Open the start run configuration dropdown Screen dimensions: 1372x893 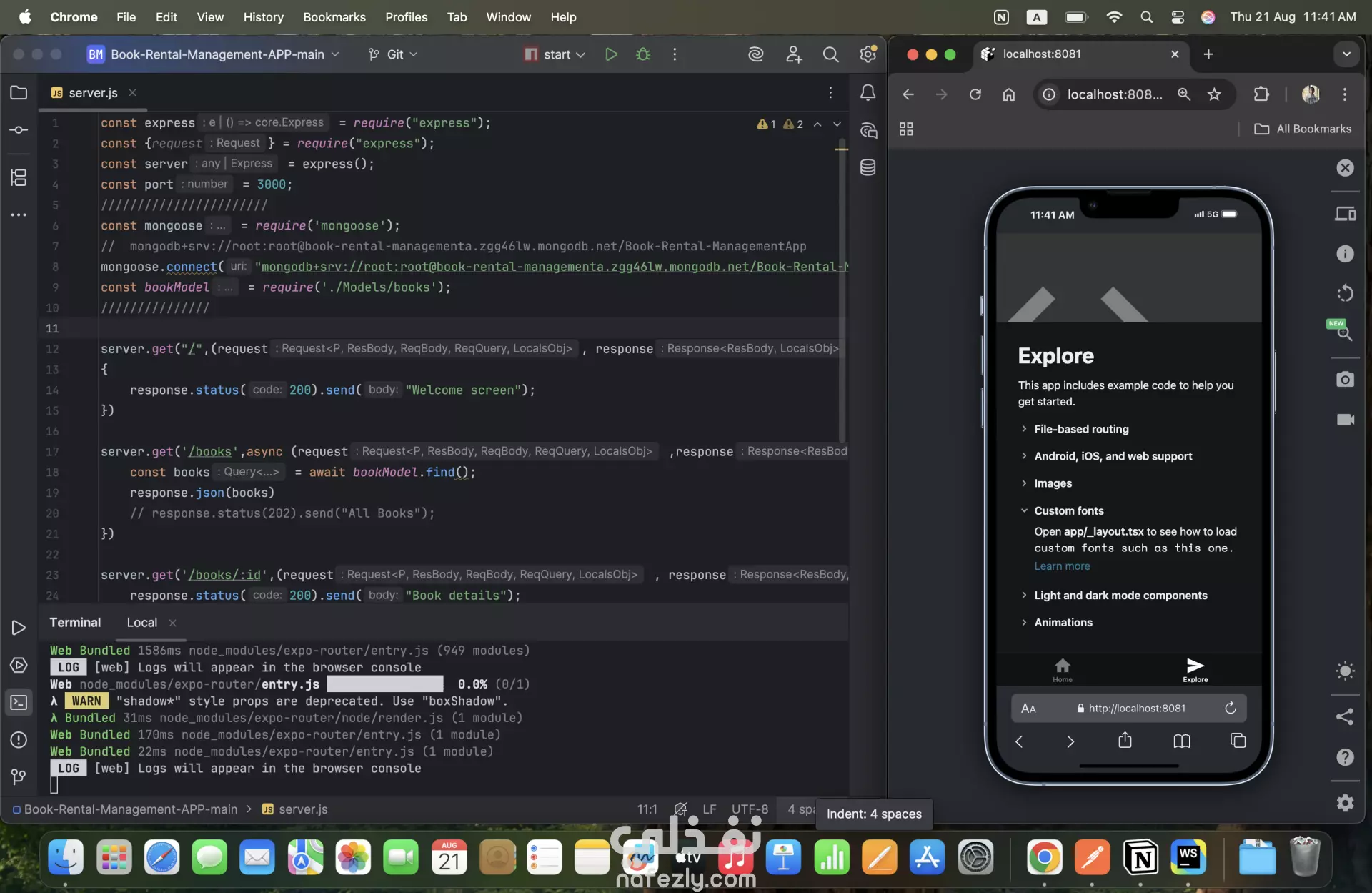(x=555, y=54)
